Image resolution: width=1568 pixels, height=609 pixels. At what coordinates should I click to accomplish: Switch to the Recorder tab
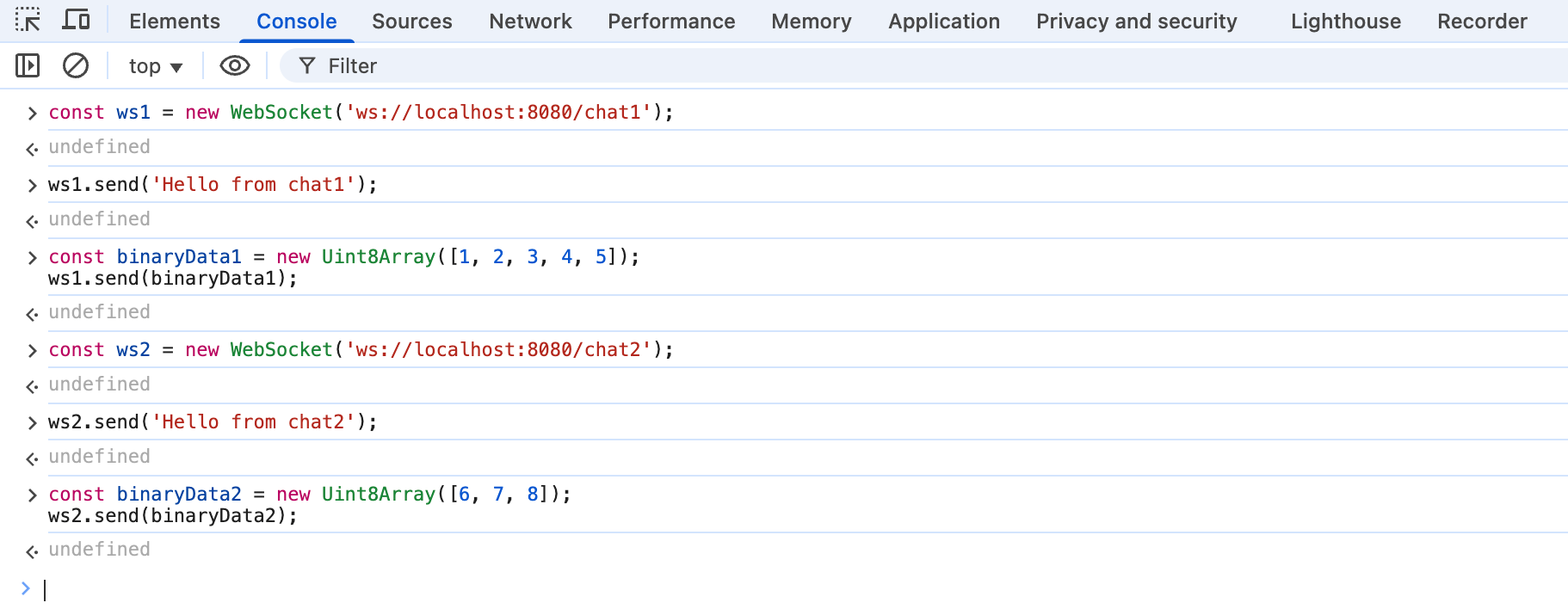click(1482, 22)
